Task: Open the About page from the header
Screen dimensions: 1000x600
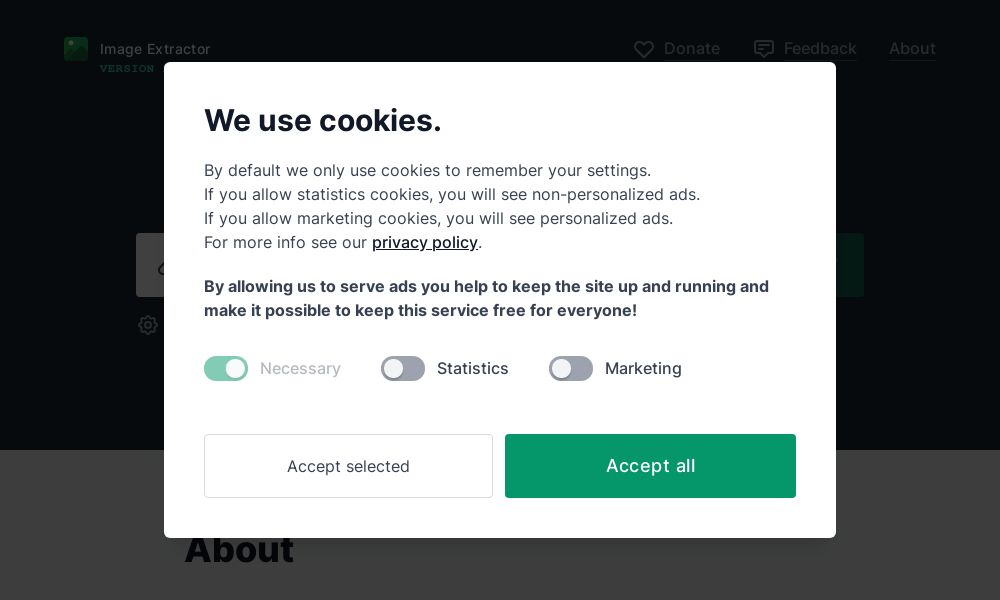Action: pyautogui.click(x=912, y=48)
